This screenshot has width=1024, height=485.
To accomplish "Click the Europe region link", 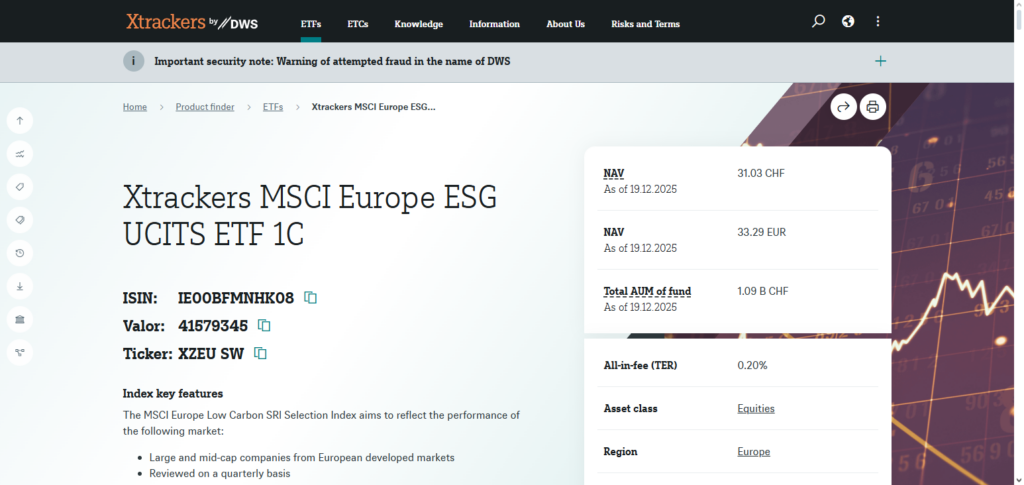I will [754, 452].
